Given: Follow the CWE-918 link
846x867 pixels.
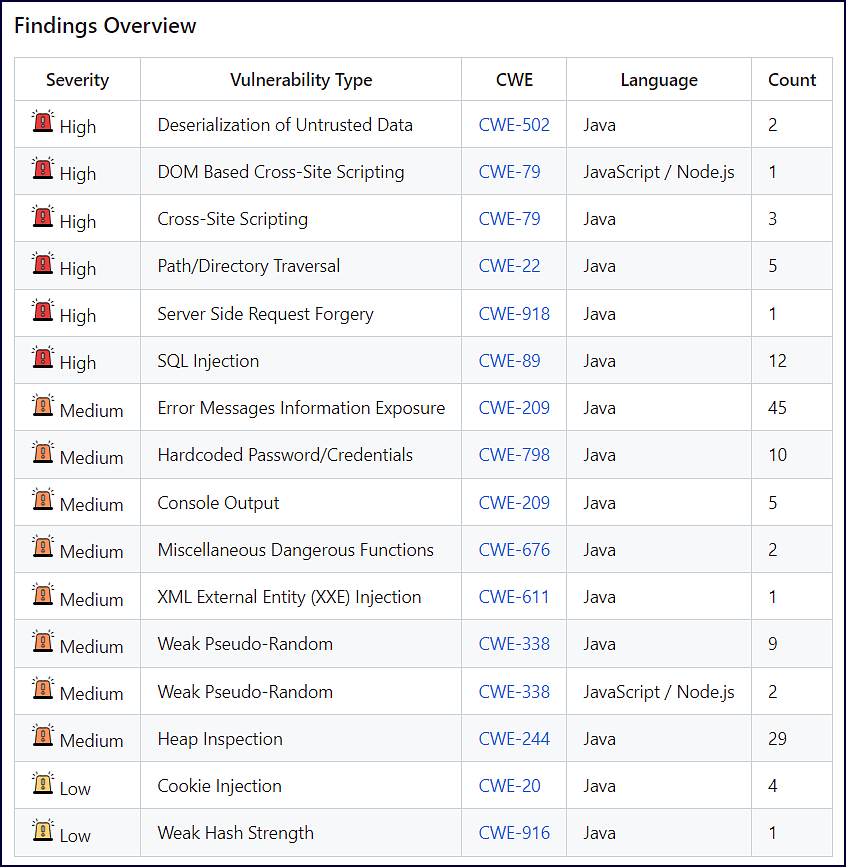Looking at the screenshot, I should pyautogui.click(x=514, y=314).
